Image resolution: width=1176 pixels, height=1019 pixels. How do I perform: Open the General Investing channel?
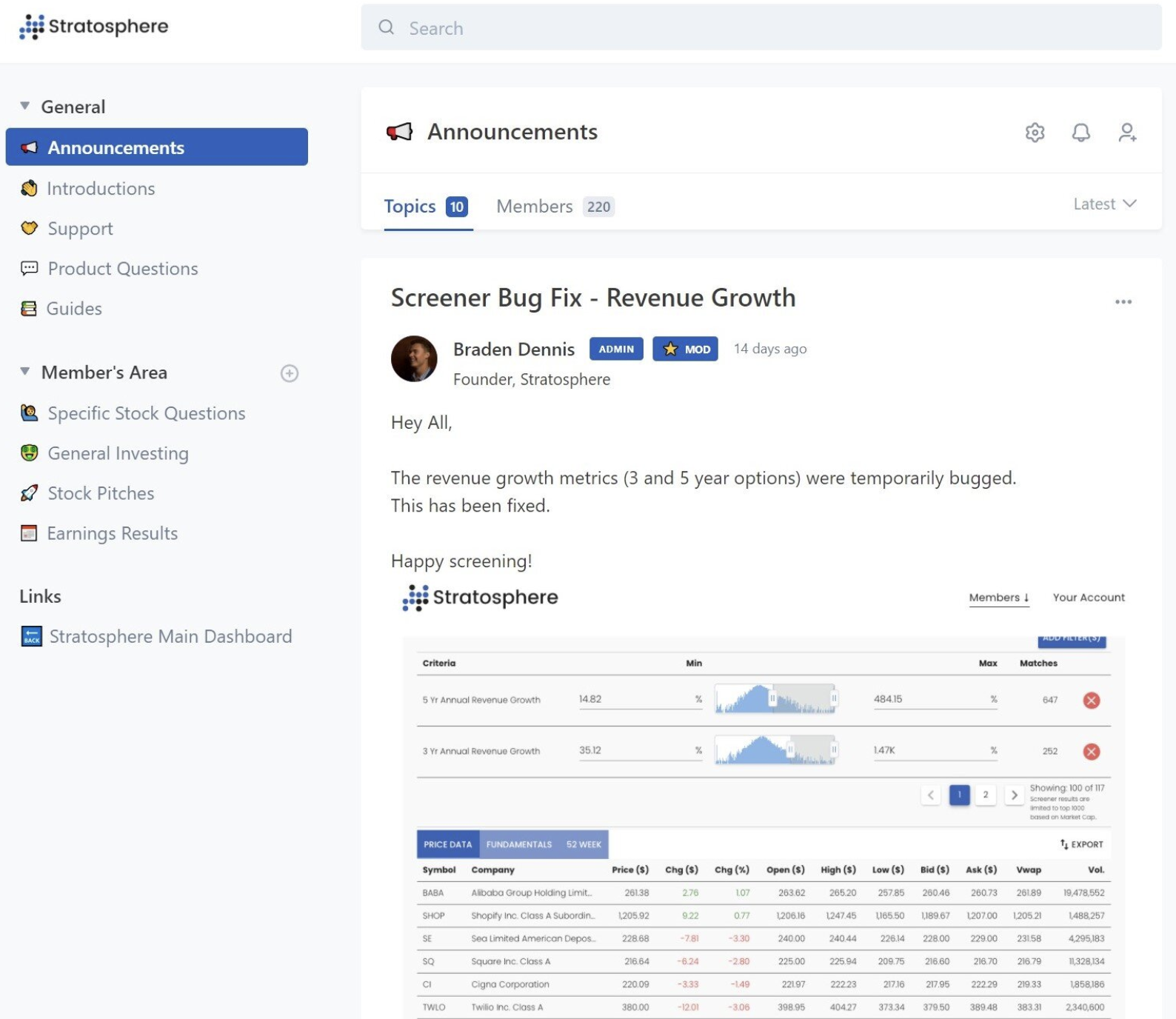point(118,453)
